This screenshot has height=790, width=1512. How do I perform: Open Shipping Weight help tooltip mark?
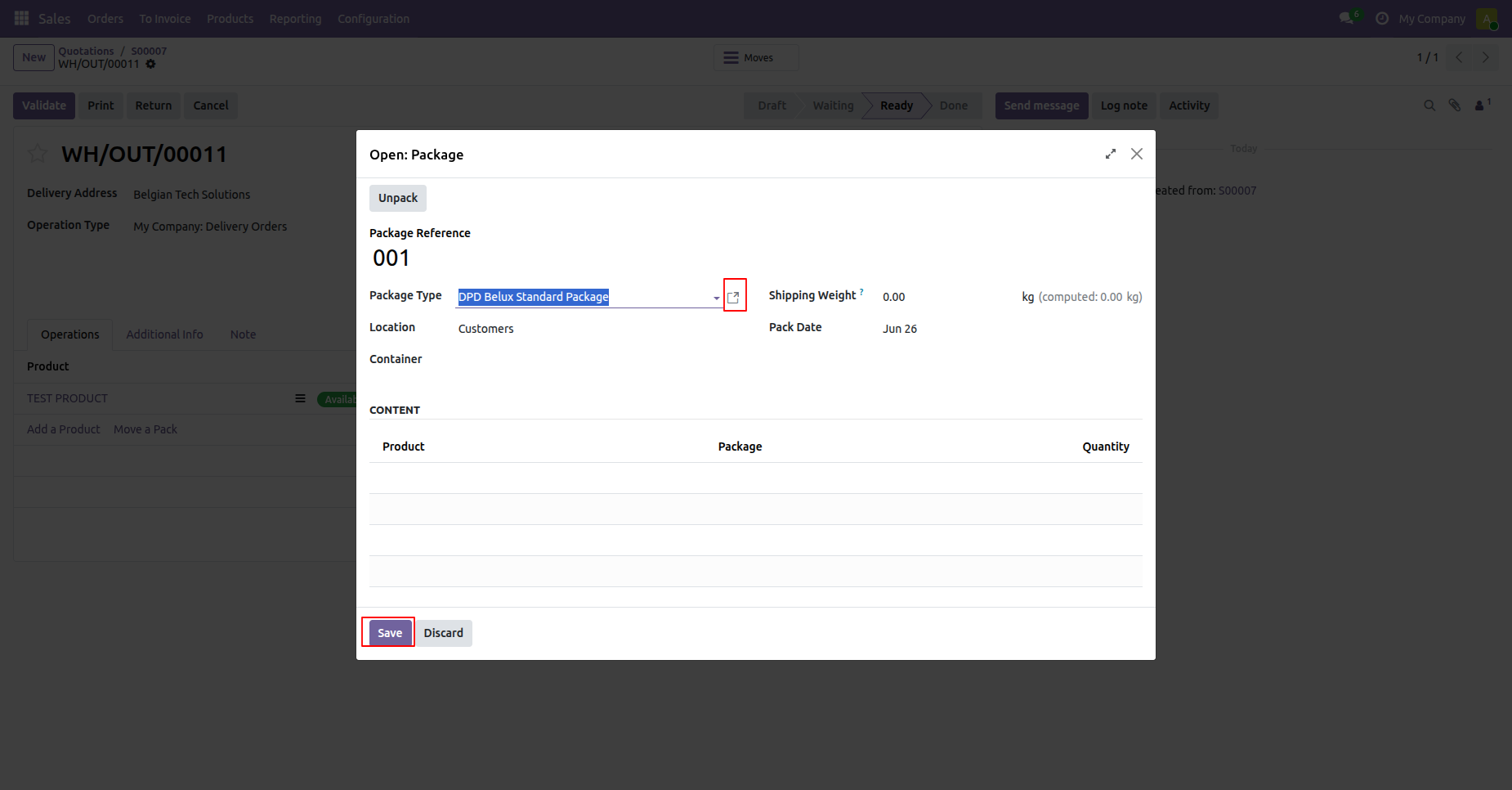[x=861, y=291]
